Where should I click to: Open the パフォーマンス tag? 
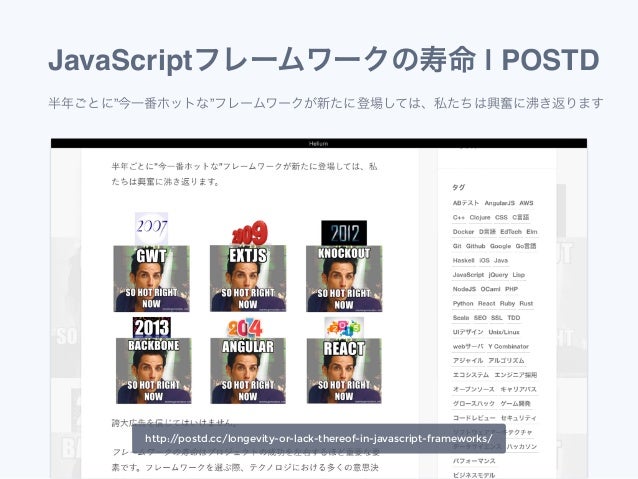coord(474,461)
